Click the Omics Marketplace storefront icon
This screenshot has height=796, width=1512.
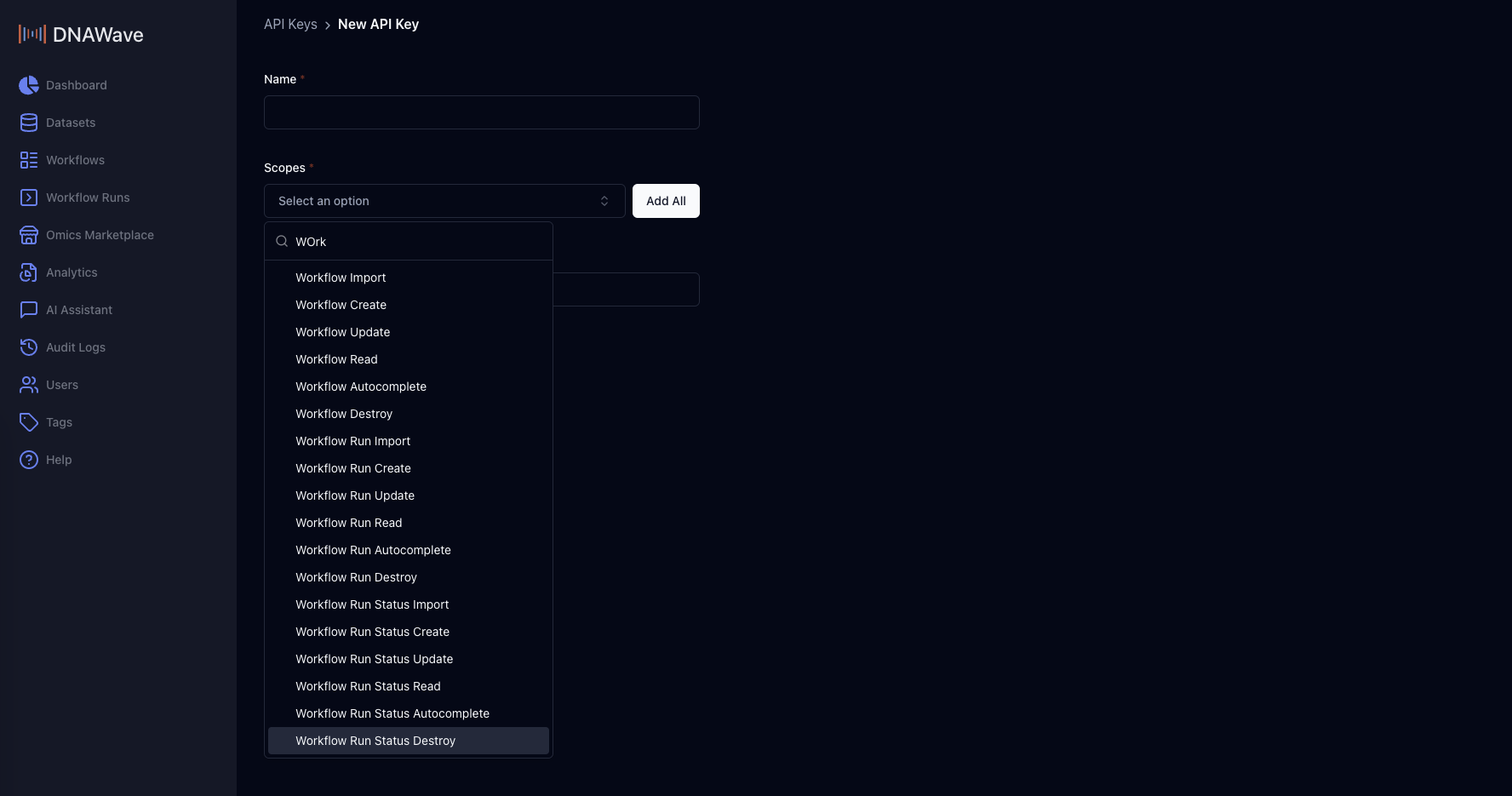pos(28,234)
